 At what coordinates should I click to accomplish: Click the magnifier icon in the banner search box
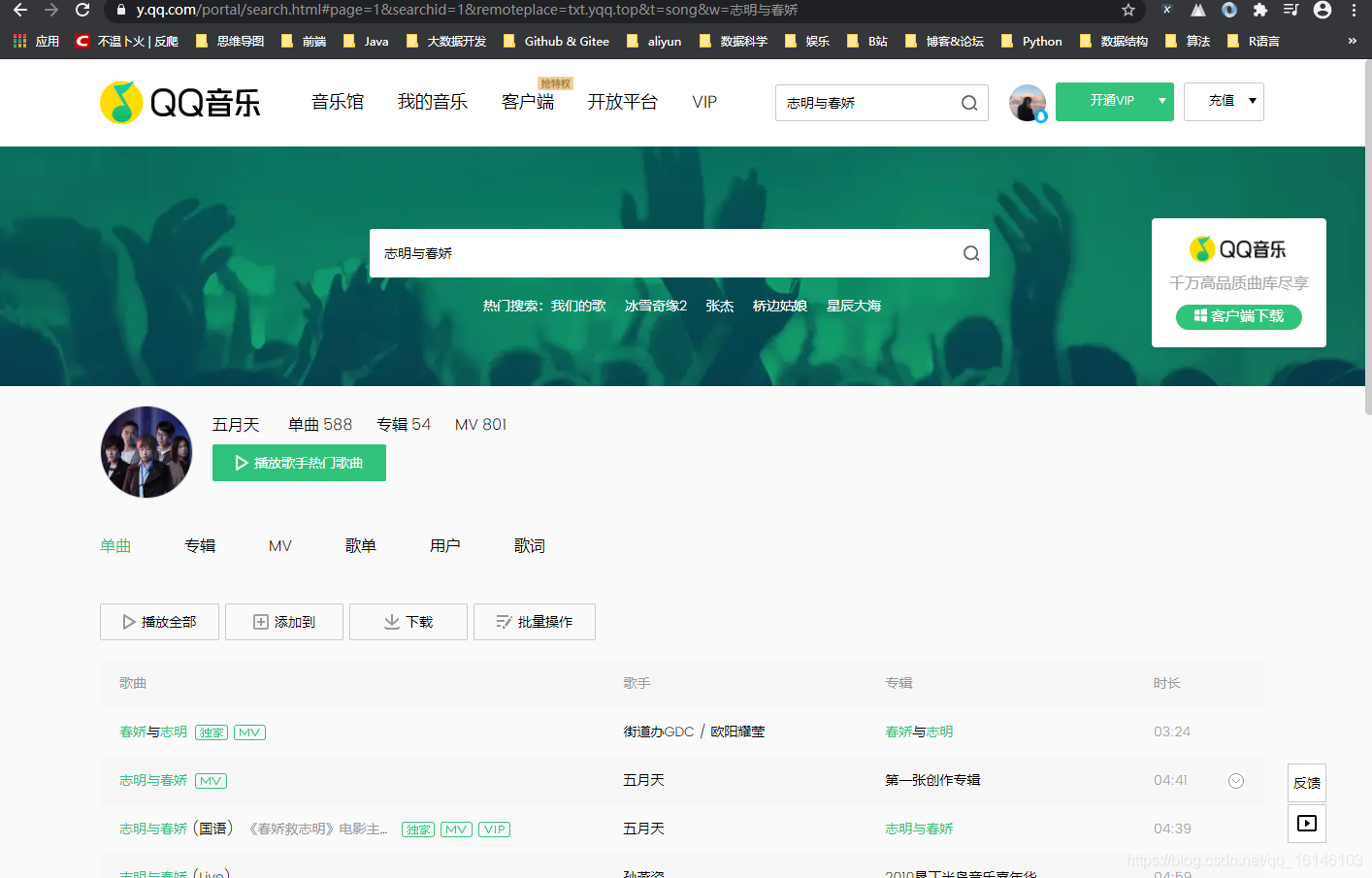(970, 253)
